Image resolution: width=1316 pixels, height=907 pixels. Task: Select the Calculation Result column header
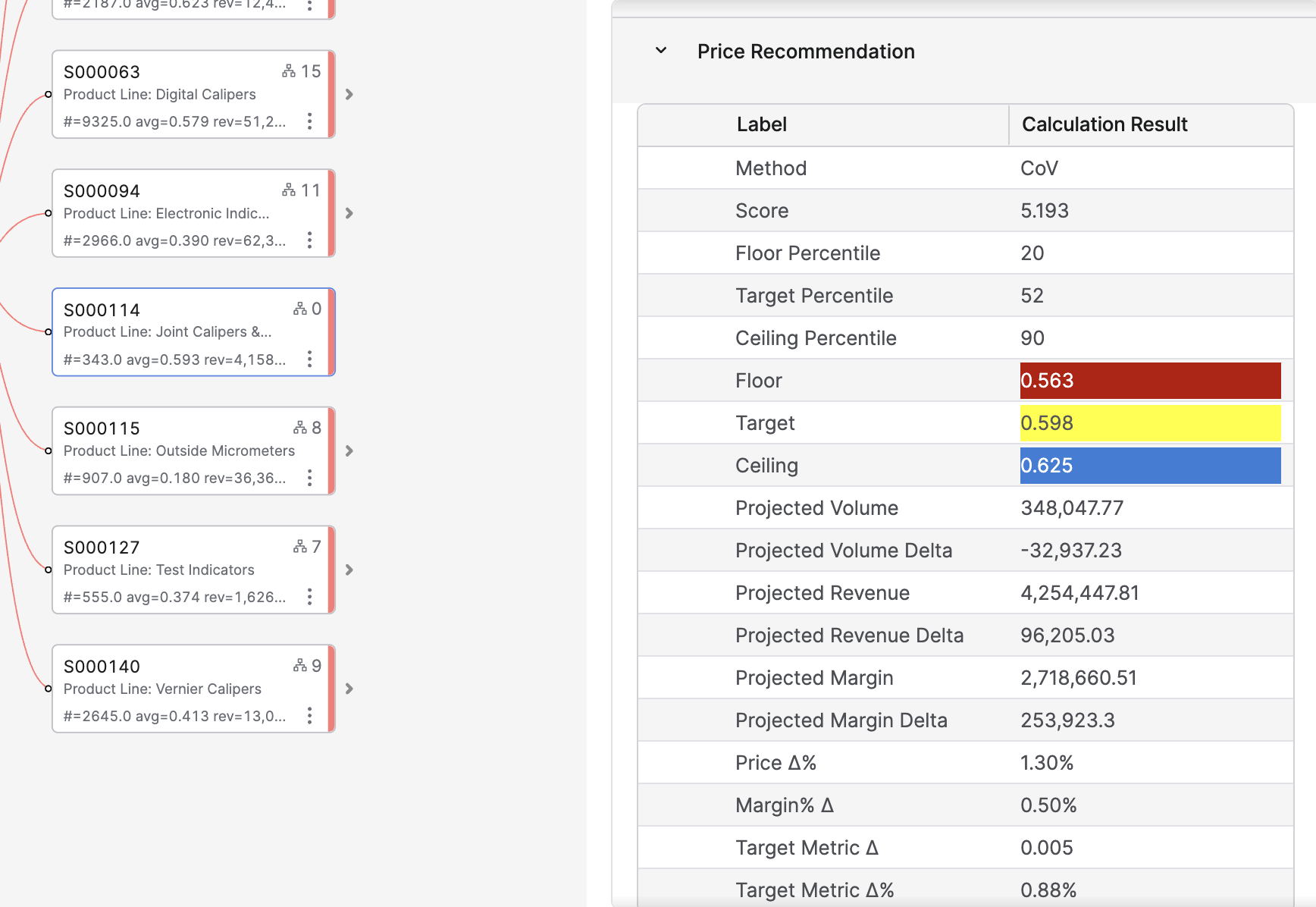coord(1104,124)
